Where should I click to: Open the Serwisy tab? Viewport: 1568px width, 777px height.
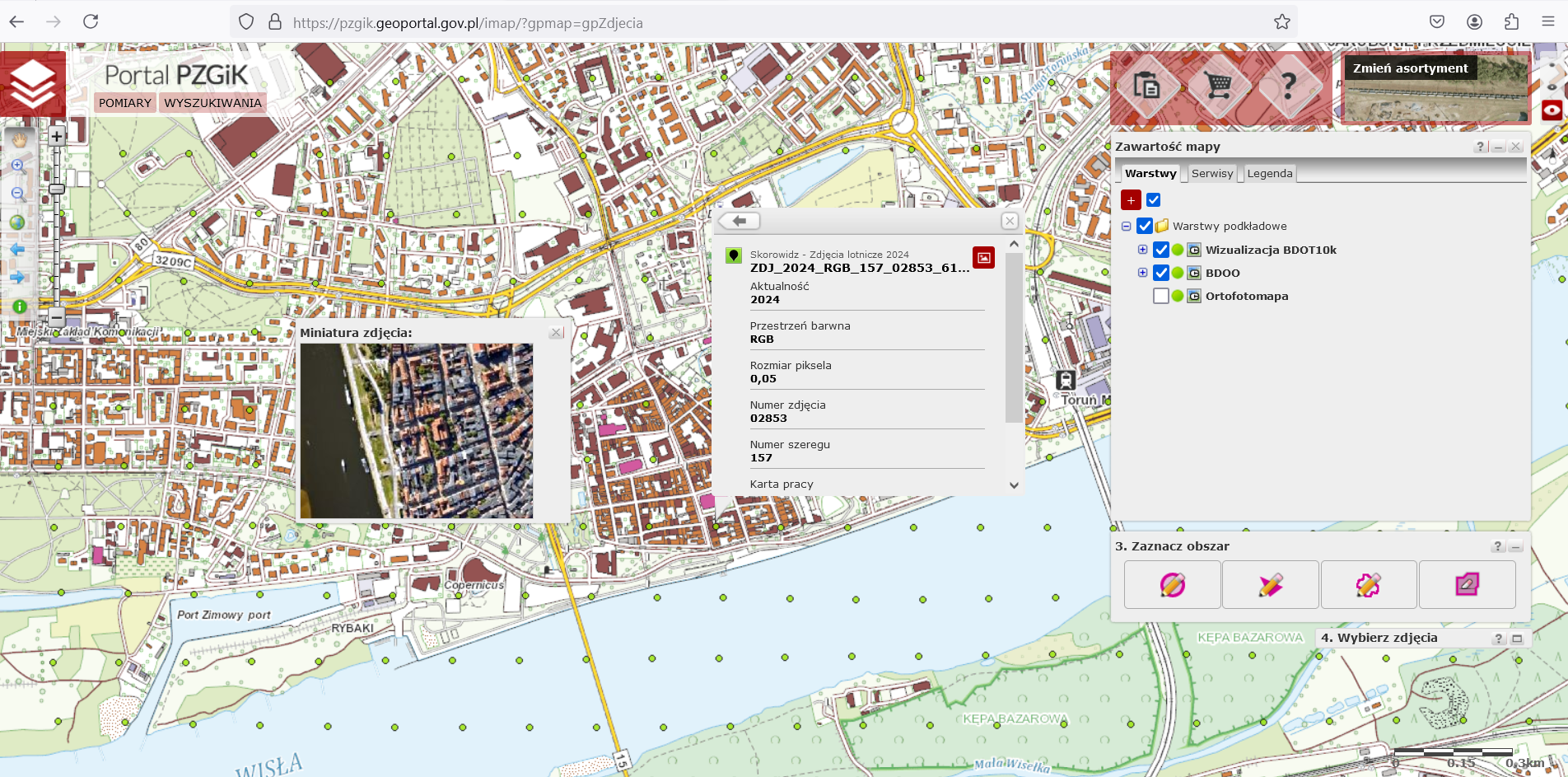(x=1211, y=174)
